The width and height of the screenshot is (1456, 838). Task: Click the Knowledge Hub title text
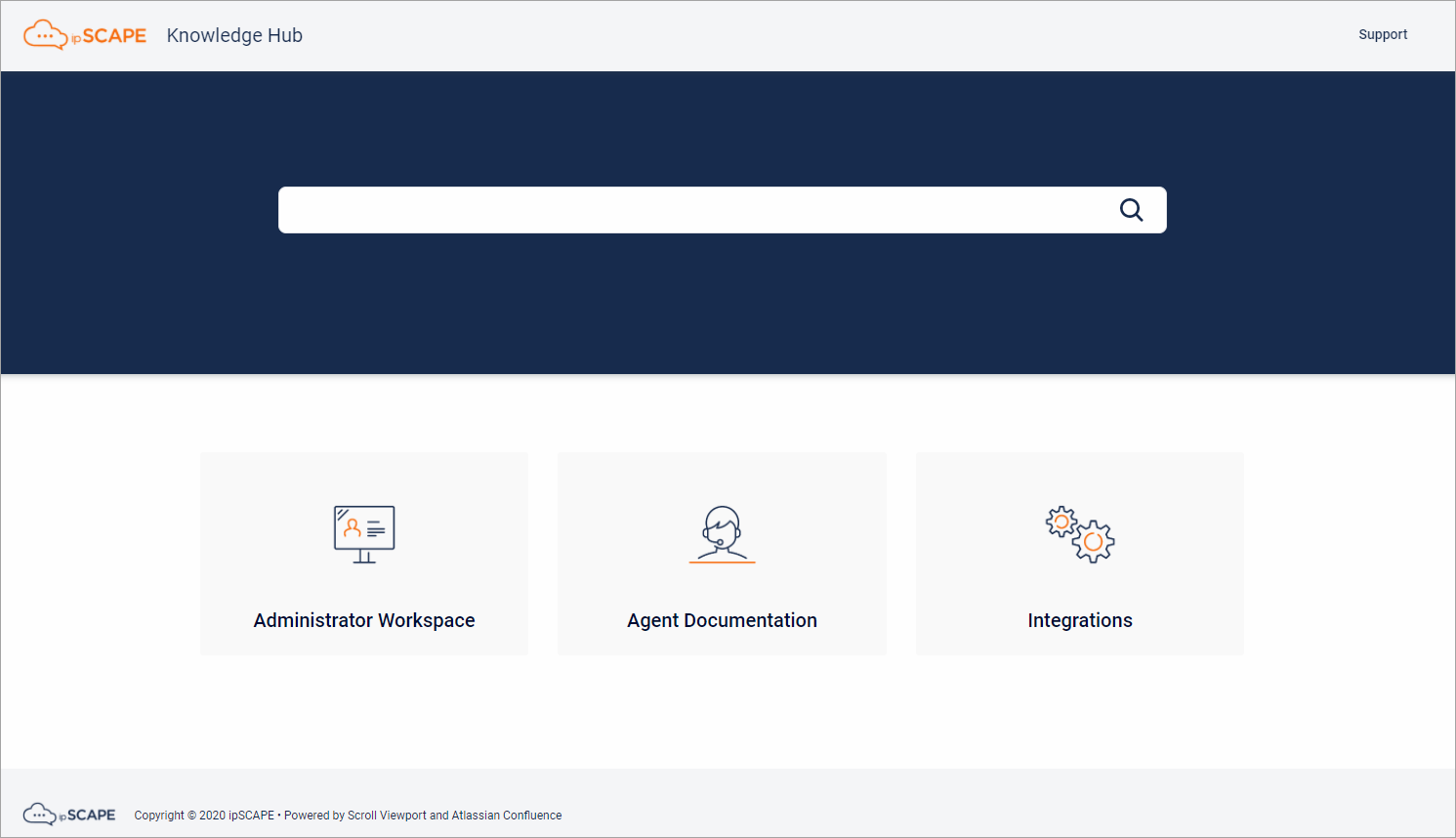coord(234,35)
